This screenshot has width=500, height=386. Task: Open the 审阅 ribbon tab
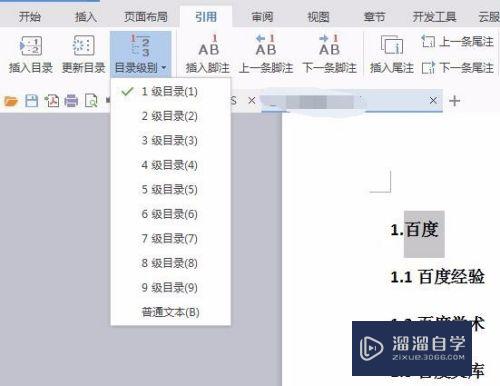pos(262,16)
